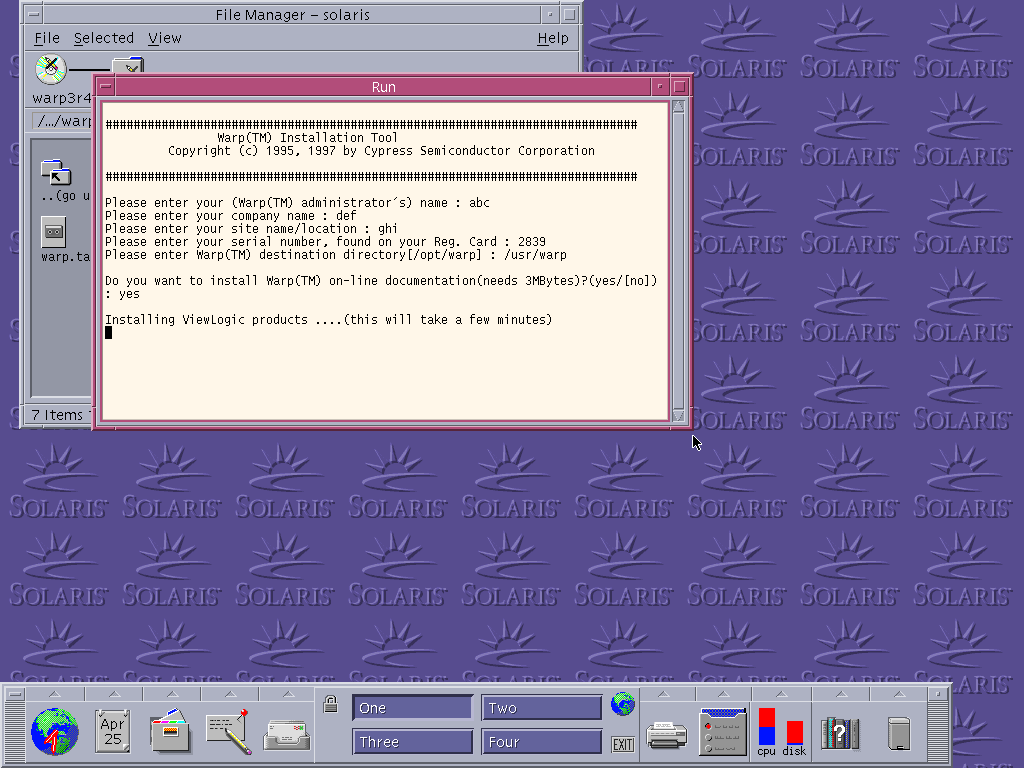Lock the screen with padlock icon

[x=330, y=704]
